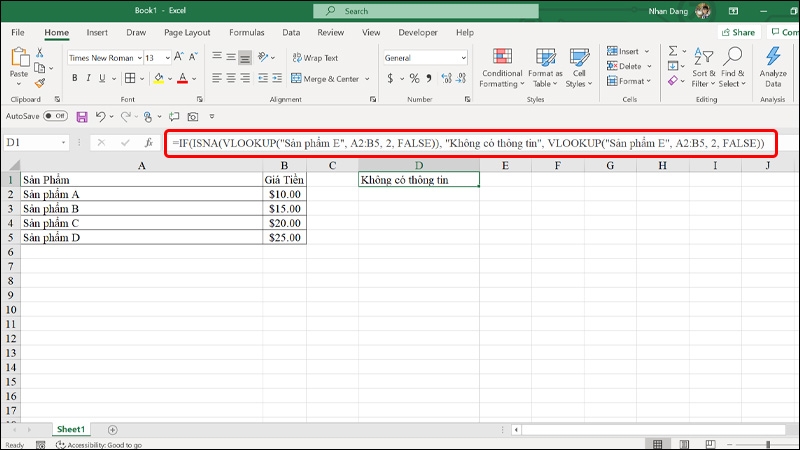Click the Insert Function fx icon
The width and height of the screenshot is (800, 450).
tap(148, 143)
